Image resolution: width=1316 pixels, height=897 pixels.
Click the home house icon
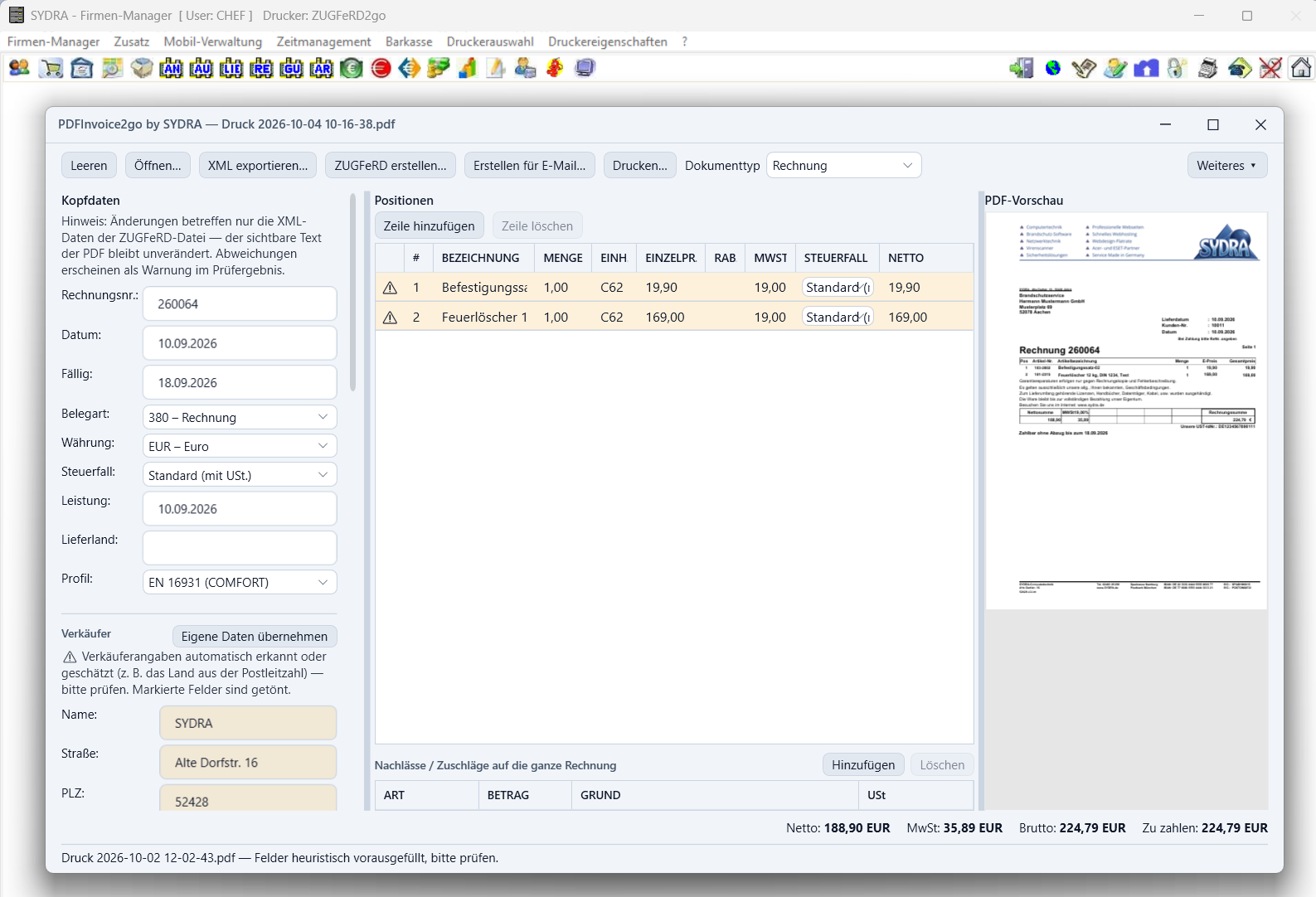(x=1301, y=68)
